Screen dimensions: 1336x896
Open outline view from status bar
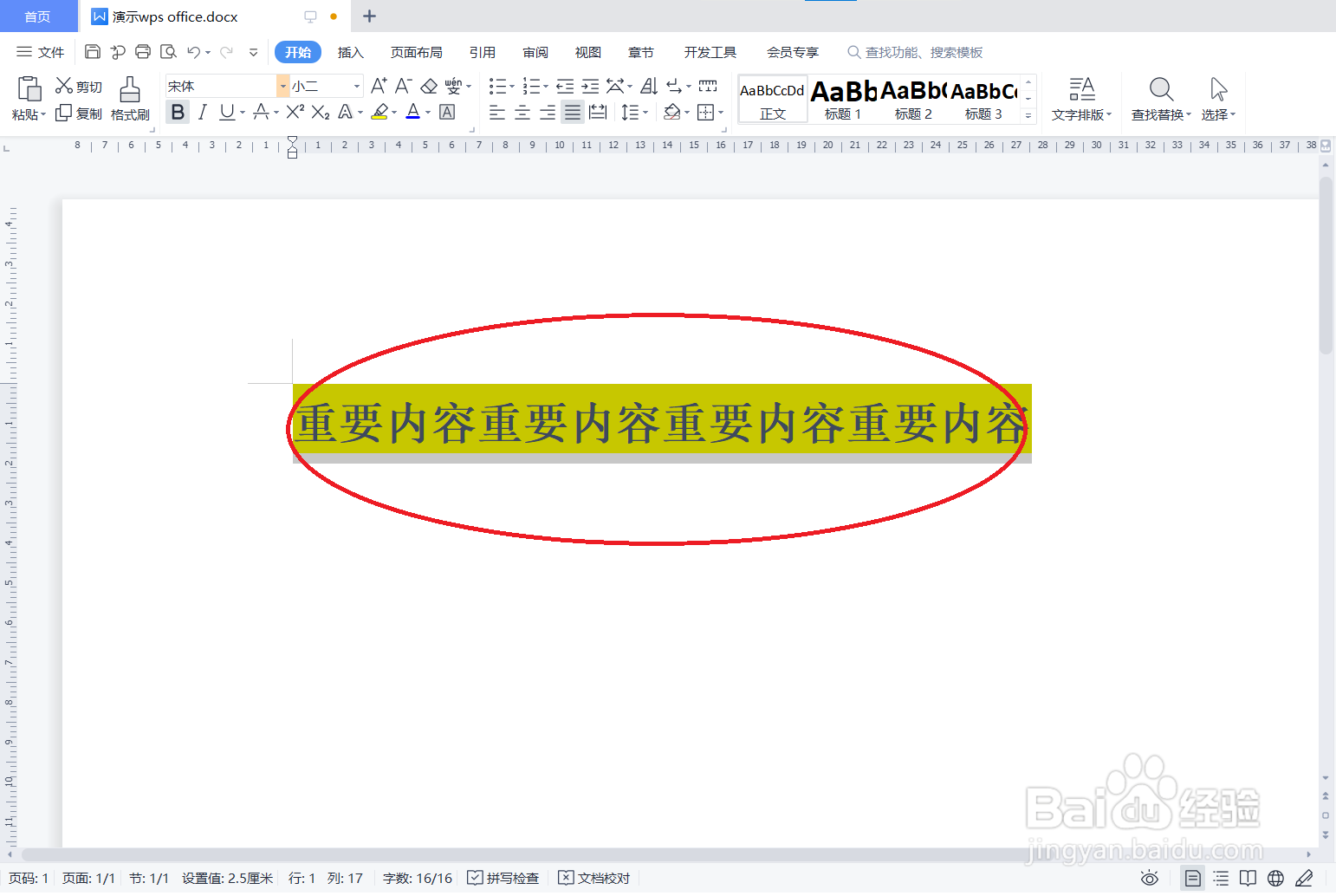1220,878
